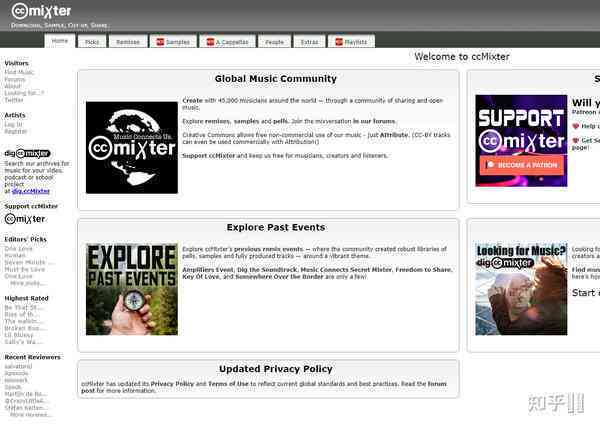The width and height of the screenshot is (600, 425).
Task: Open reviewer salvatorid's profile
Action: (18, 366)
